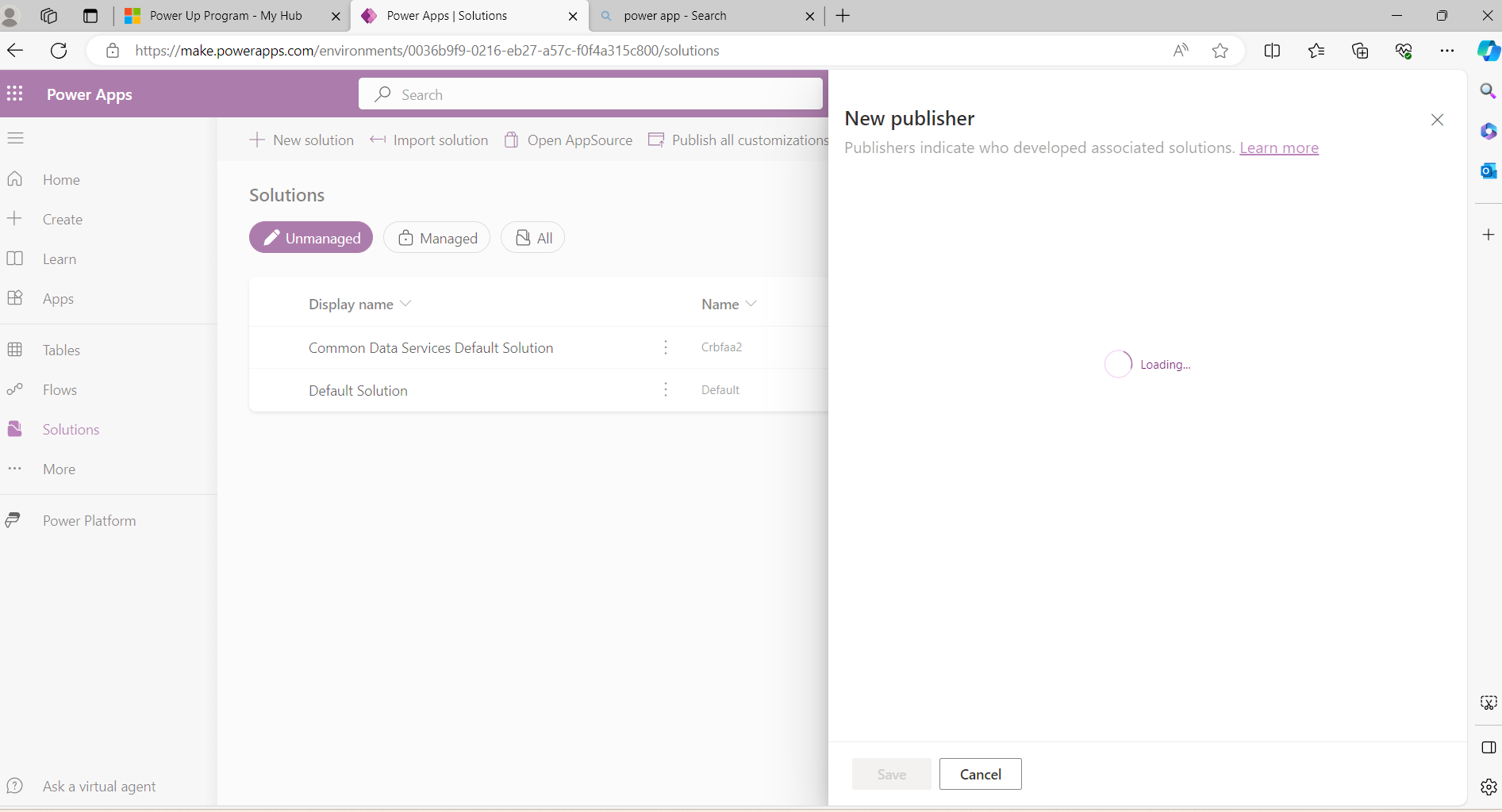Launch Copilot from the browser toolbar
1502x812 pixels.
point(1488,50)
